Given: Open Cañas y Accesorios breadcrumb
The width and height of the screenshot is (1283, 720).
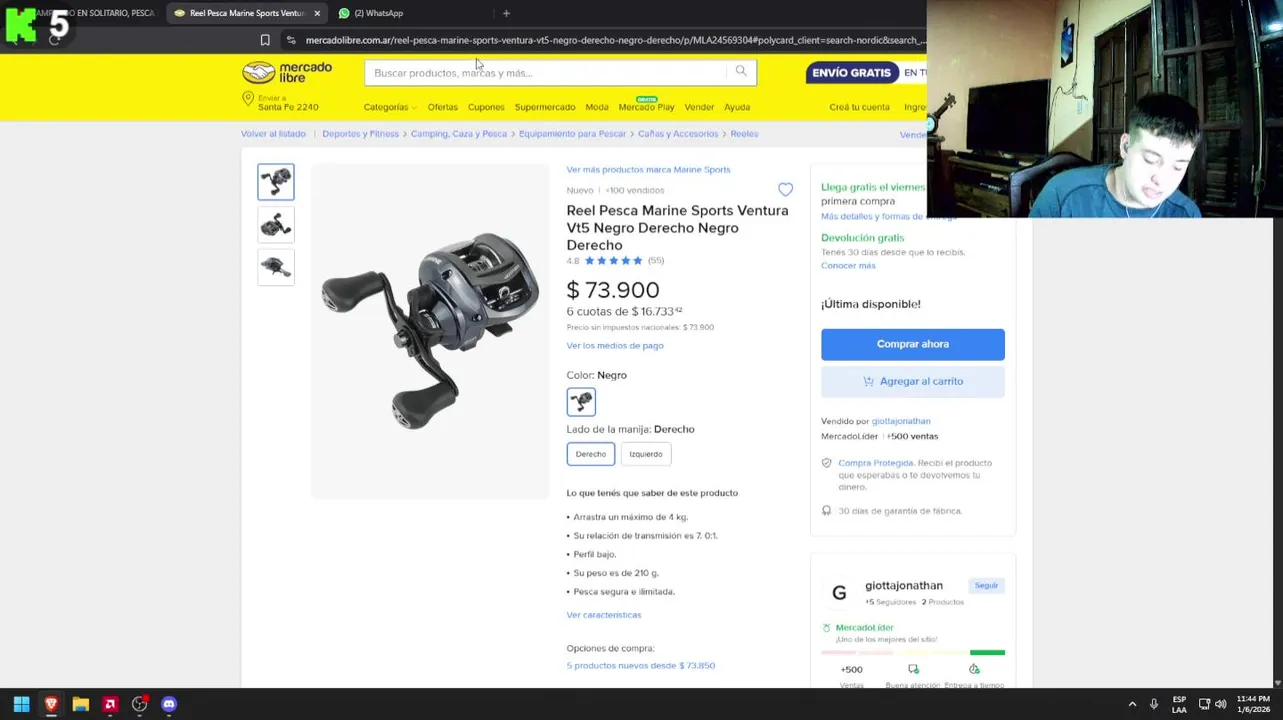Looking at the screenshot, I should (x=678, y=133).
